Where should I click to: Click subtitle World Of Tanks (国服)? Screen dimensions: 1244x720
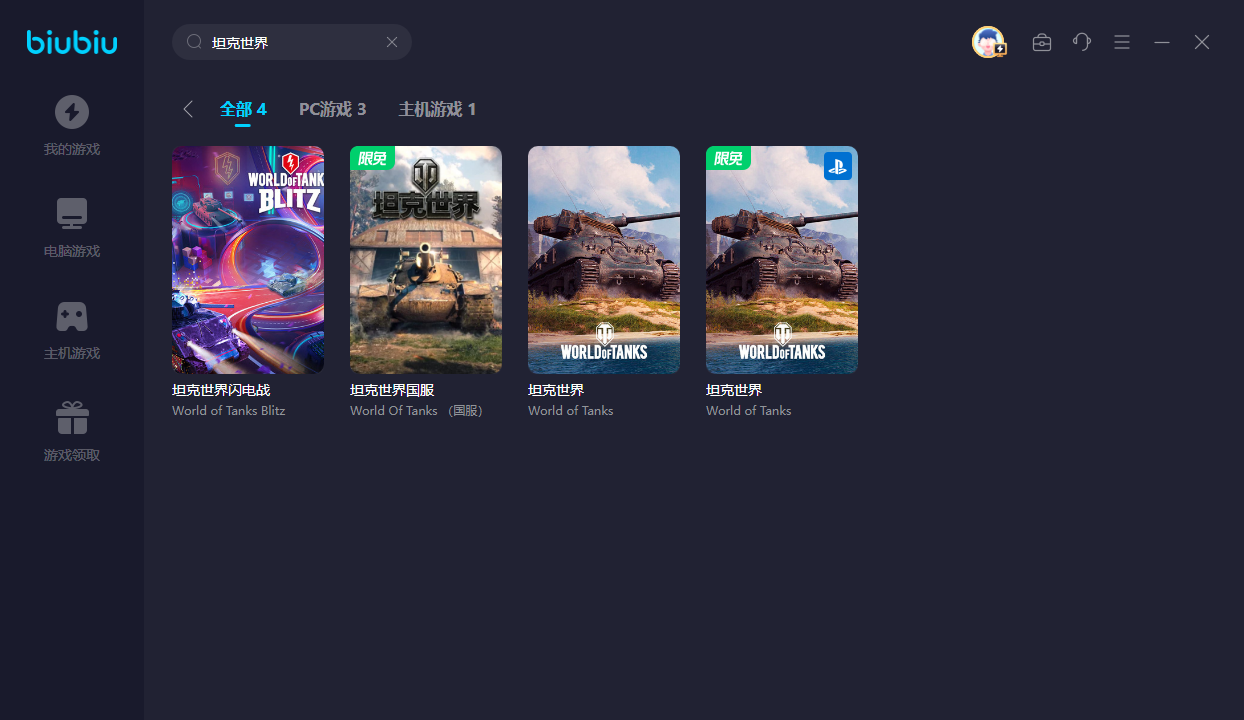tap(417, 411)
